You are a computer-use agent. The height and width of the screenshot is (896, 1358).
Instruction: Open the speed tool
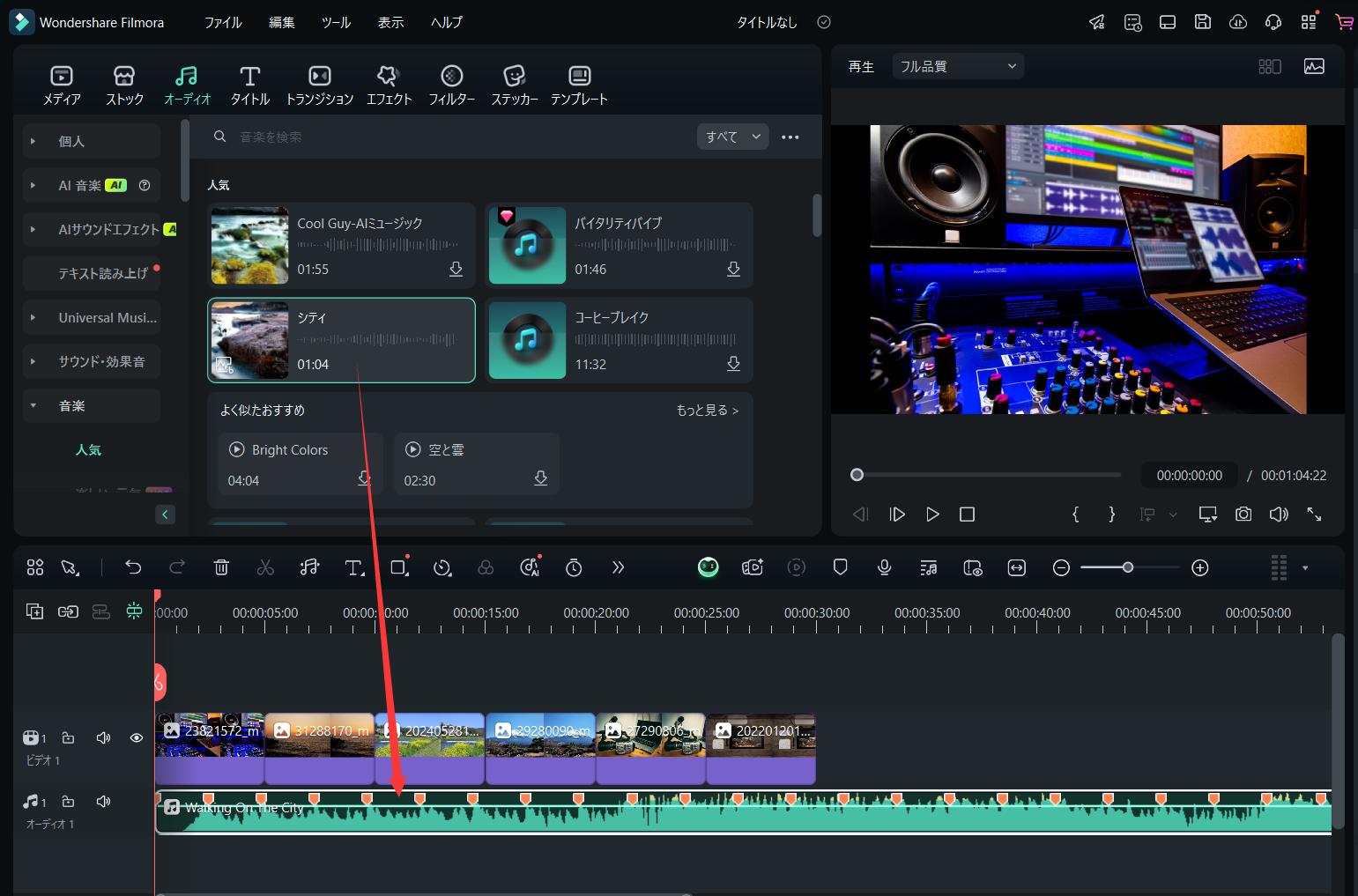(x=442, y=567)
